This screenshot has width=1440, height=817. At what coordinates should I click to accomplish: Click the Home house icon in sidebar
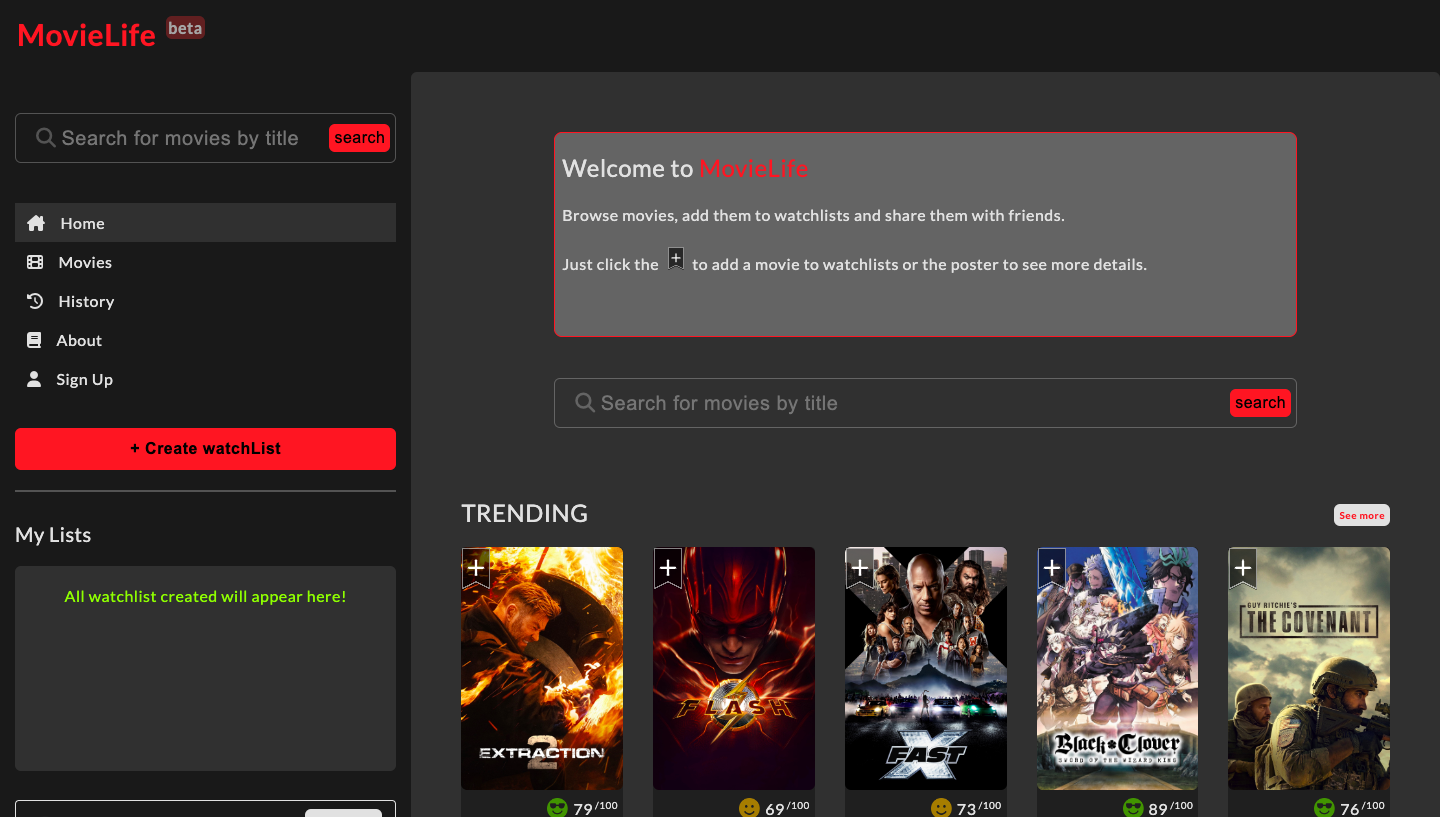coord(36,223)
